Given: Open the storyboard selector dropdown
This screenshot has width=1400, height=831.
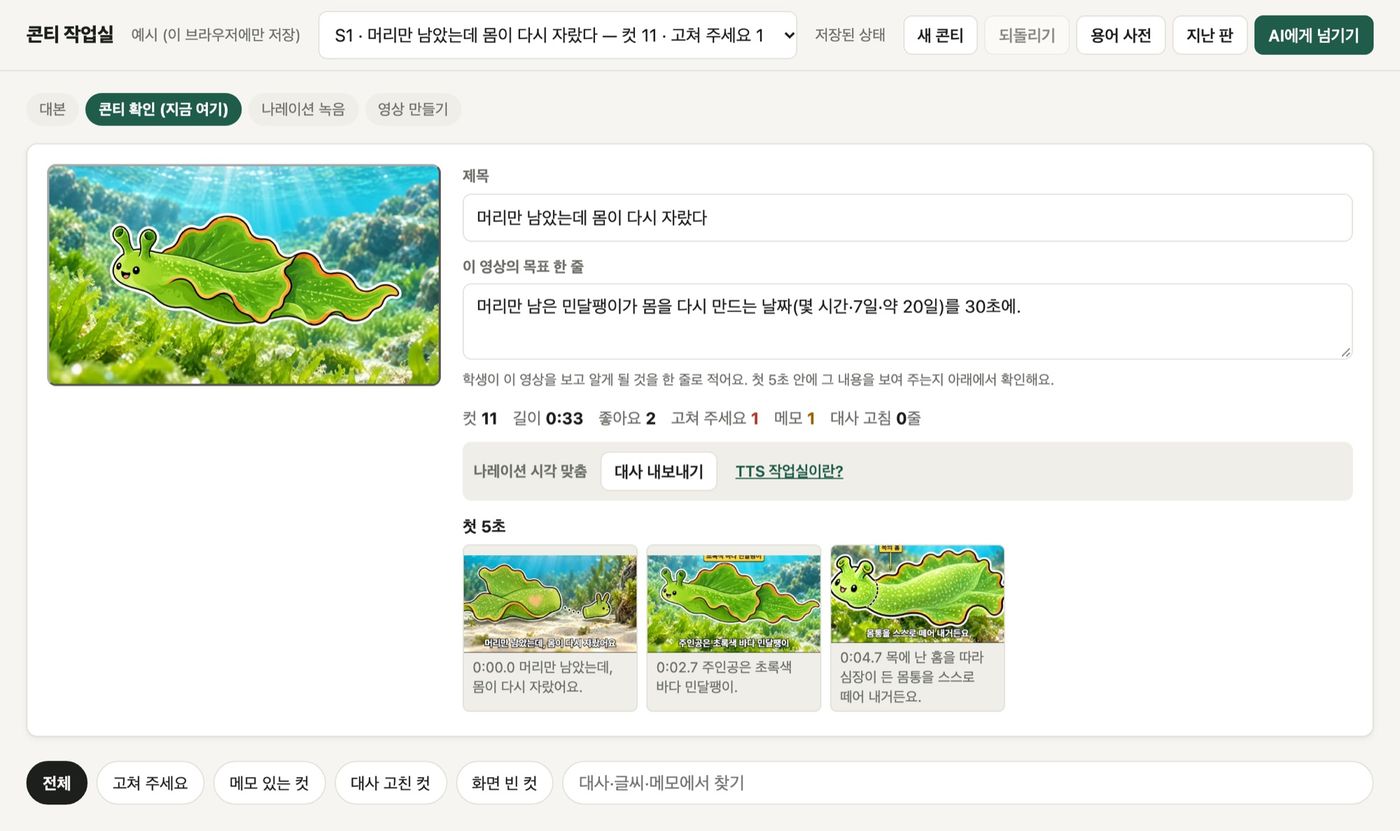Looking at the screenshot, I should [x=558, y=35].
